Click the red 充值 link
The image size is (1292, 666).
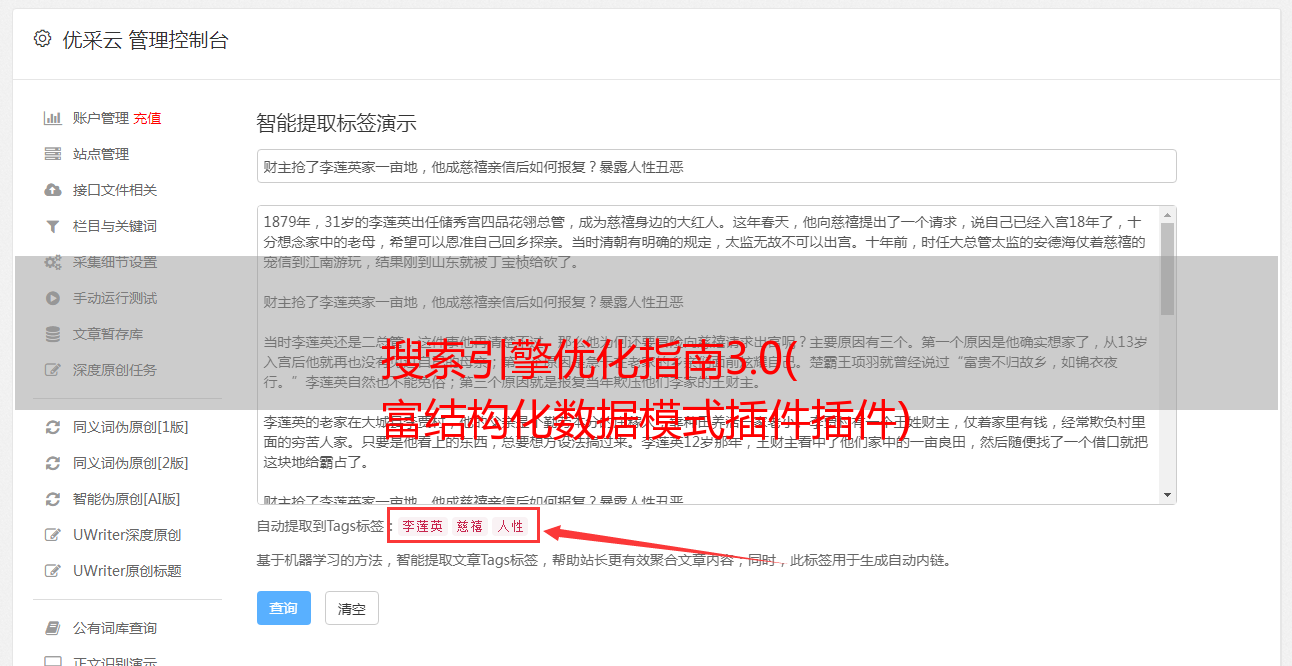(147, 118)
